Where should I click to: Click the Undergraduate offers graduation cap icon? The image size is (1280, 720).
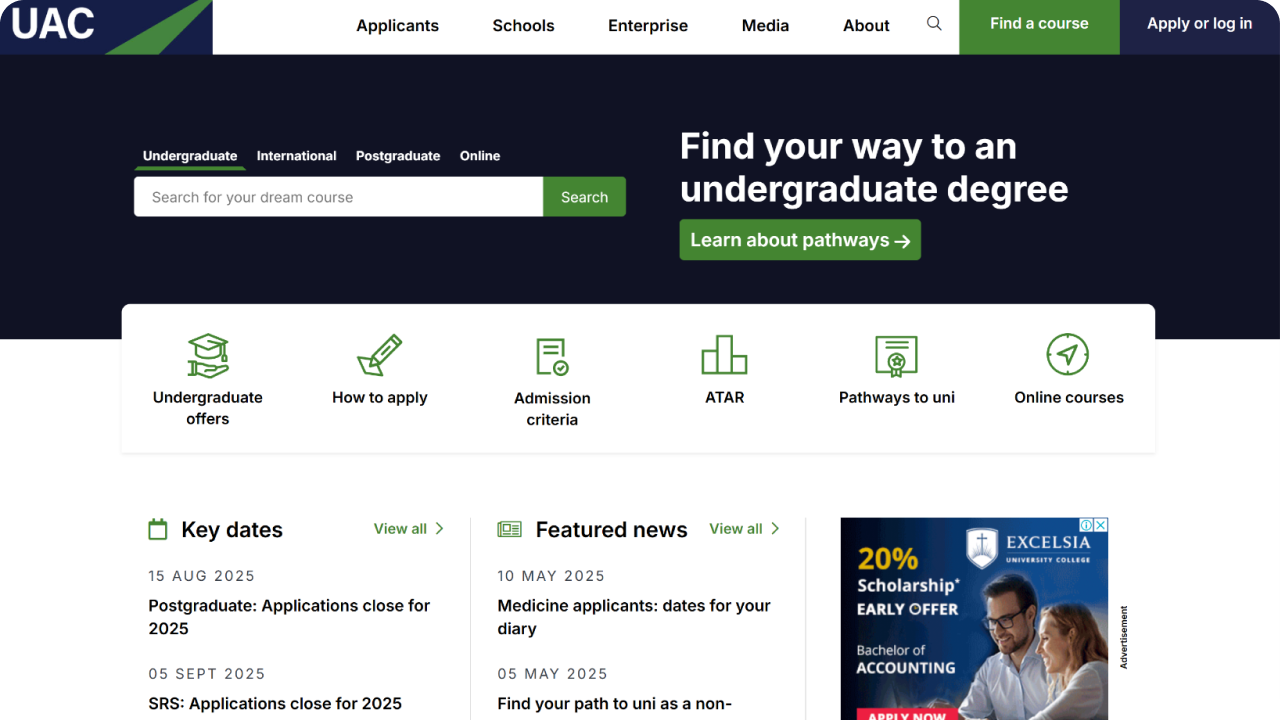208,355
